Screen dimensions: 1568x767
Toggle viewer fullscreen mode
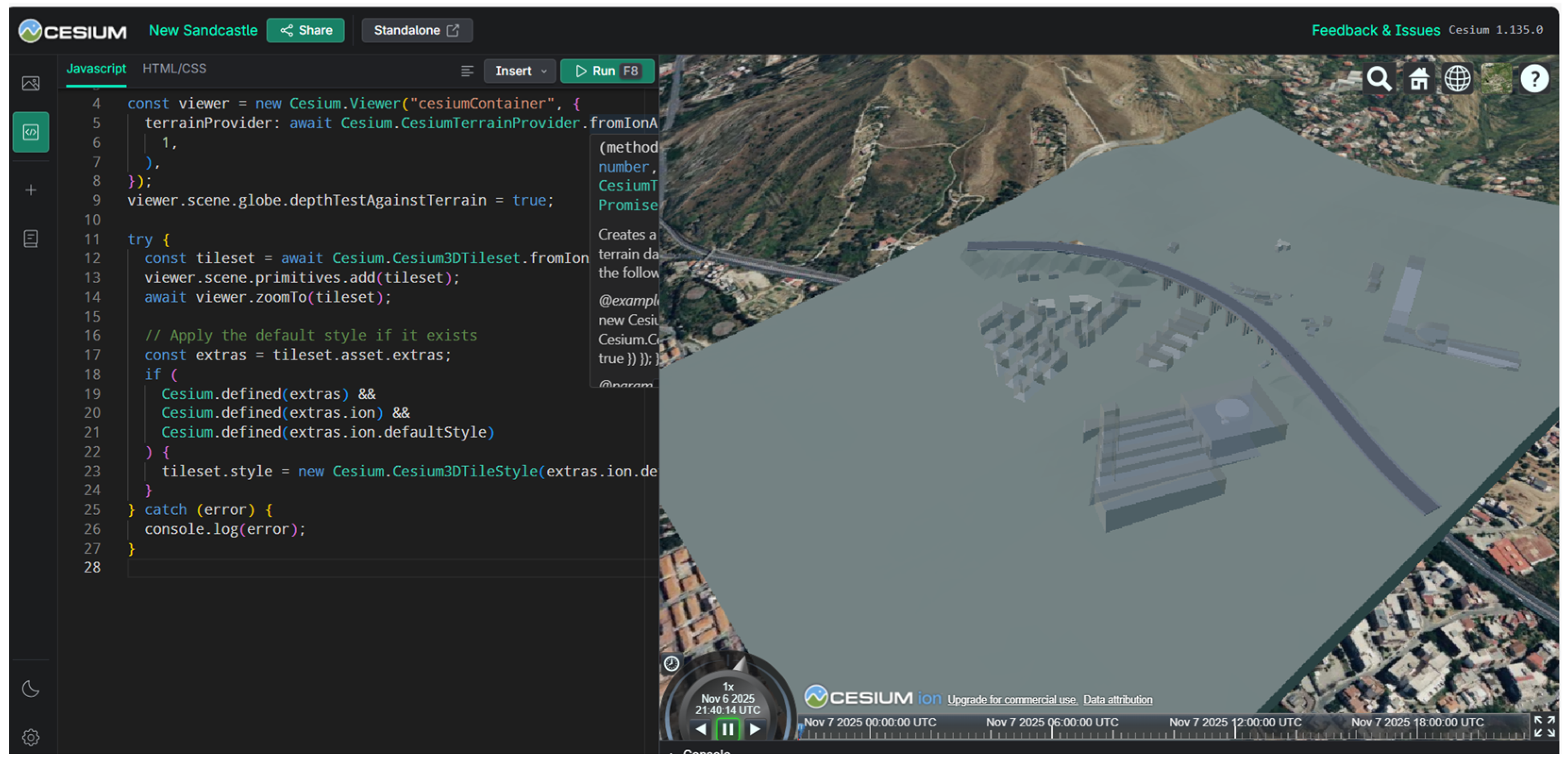[1543, 727]
